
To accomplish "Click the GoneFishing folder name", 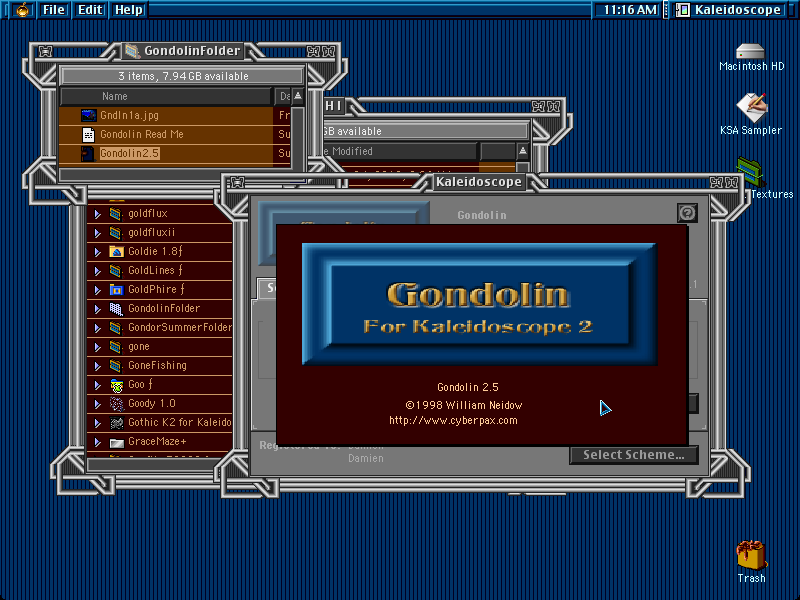I will point(157,366).
